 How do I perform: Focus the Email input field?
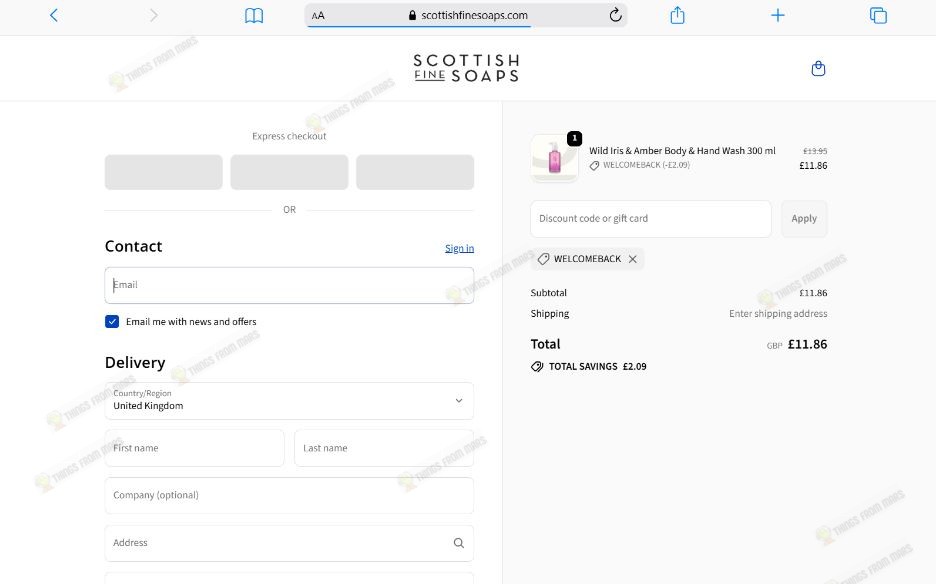point(289,285)
